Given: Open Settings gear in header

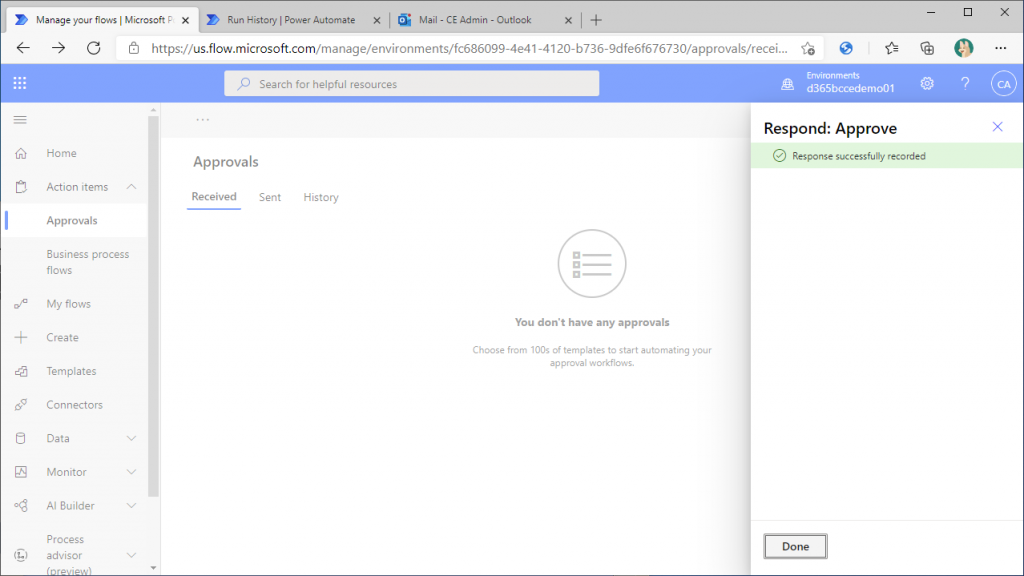Looking at the screenshot, I should (927, 84).
